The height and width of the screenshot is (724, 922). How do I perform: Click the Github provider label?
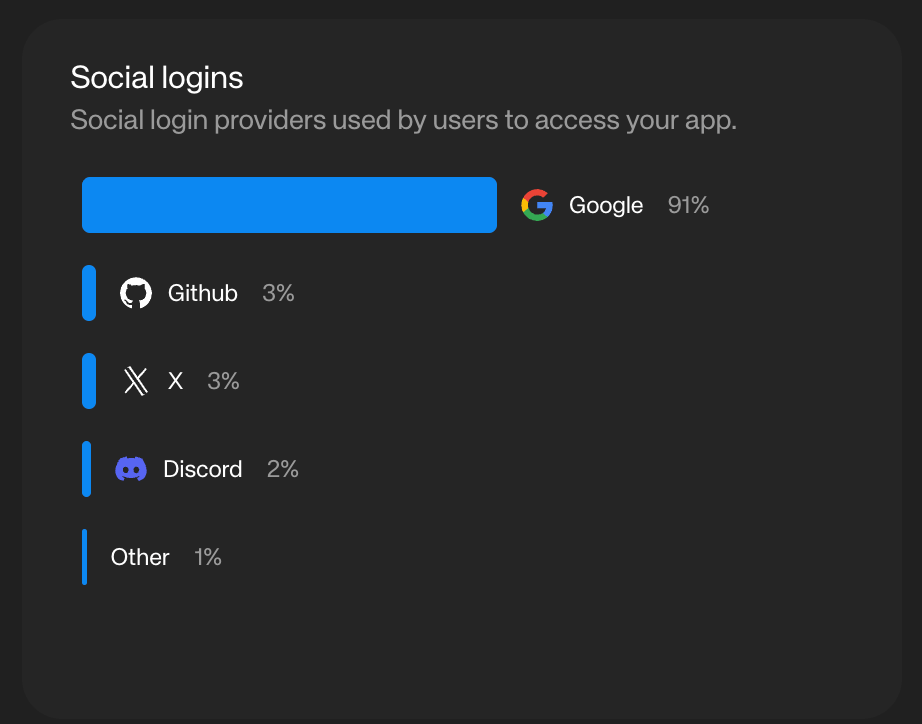203,293
